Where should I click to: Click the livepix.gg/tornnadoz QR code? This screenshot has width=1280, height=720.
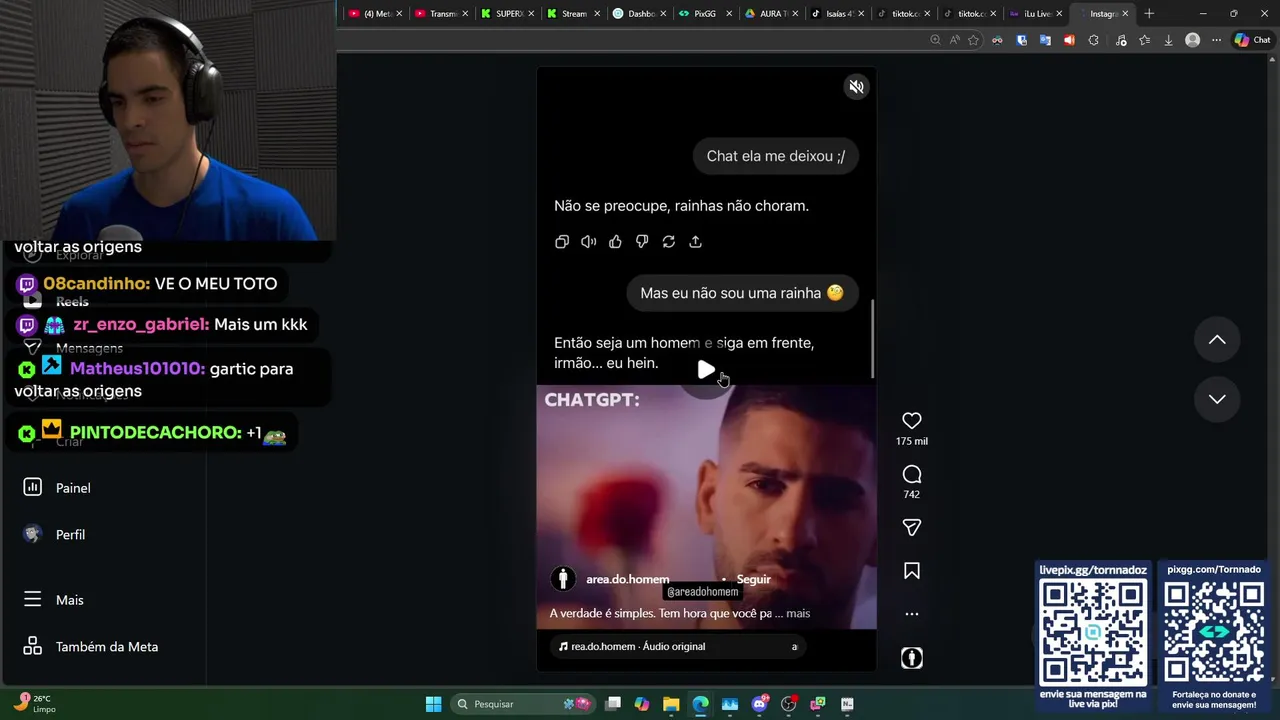pos(1093,631)
